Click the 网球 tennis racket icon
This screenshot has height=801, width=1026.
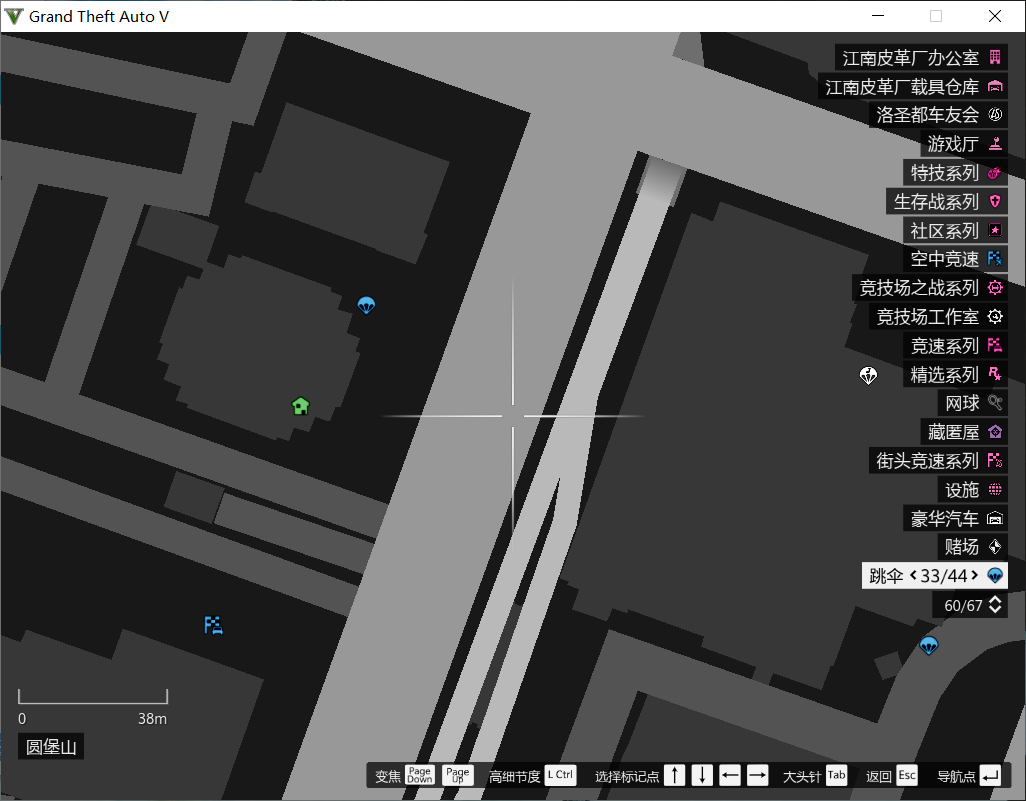pos(995,402)
